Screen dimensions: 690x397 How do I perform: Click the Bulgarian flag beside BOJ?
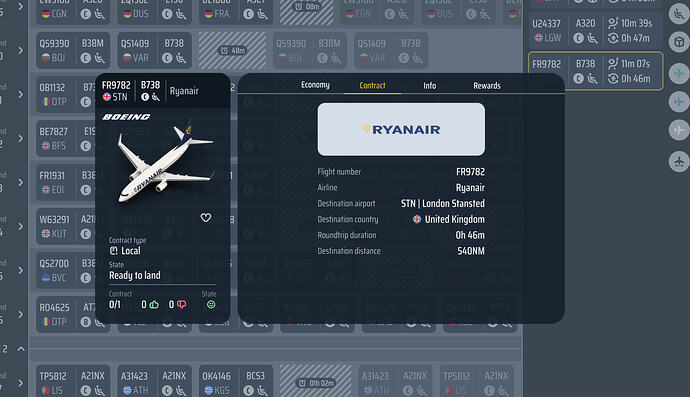click(x=46, y=58)
